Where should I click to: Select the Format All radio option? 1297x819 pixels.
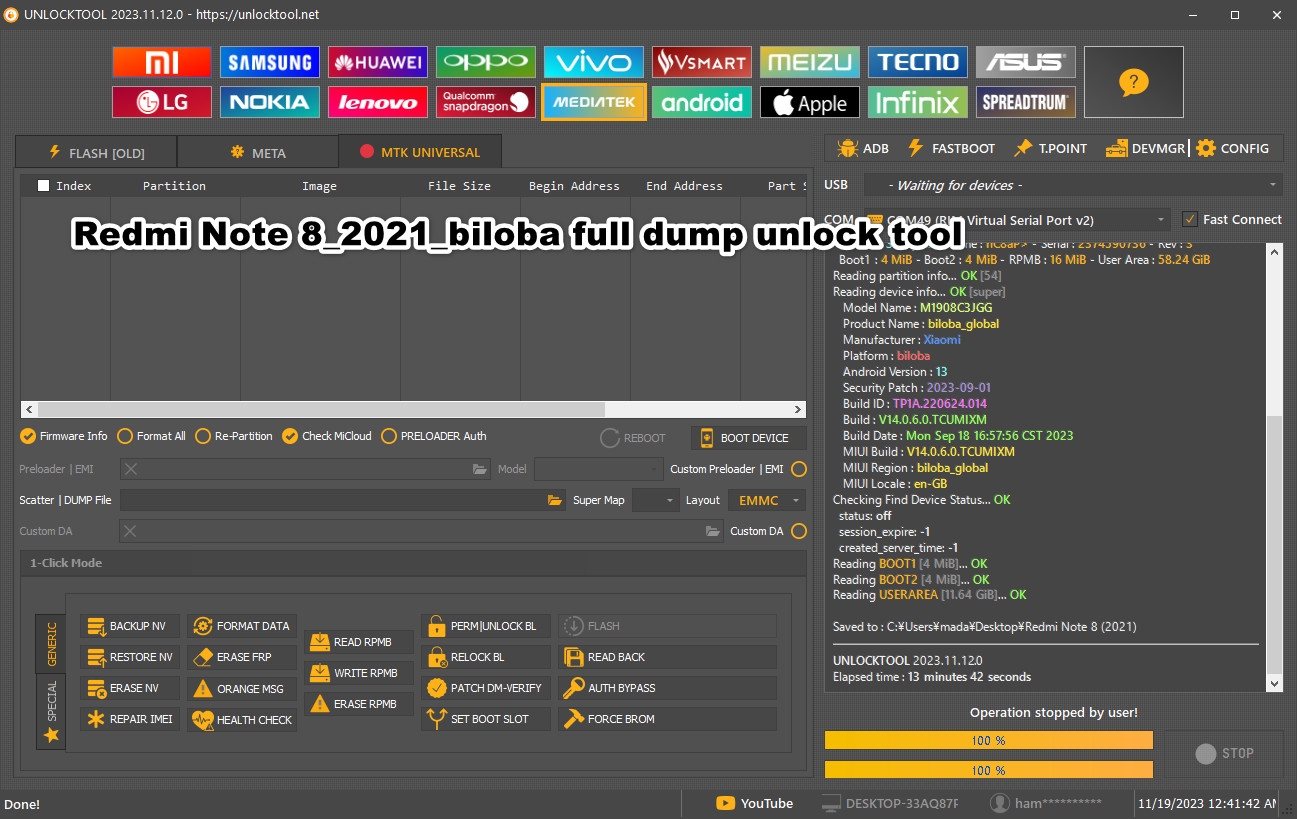tap(125, 436)
